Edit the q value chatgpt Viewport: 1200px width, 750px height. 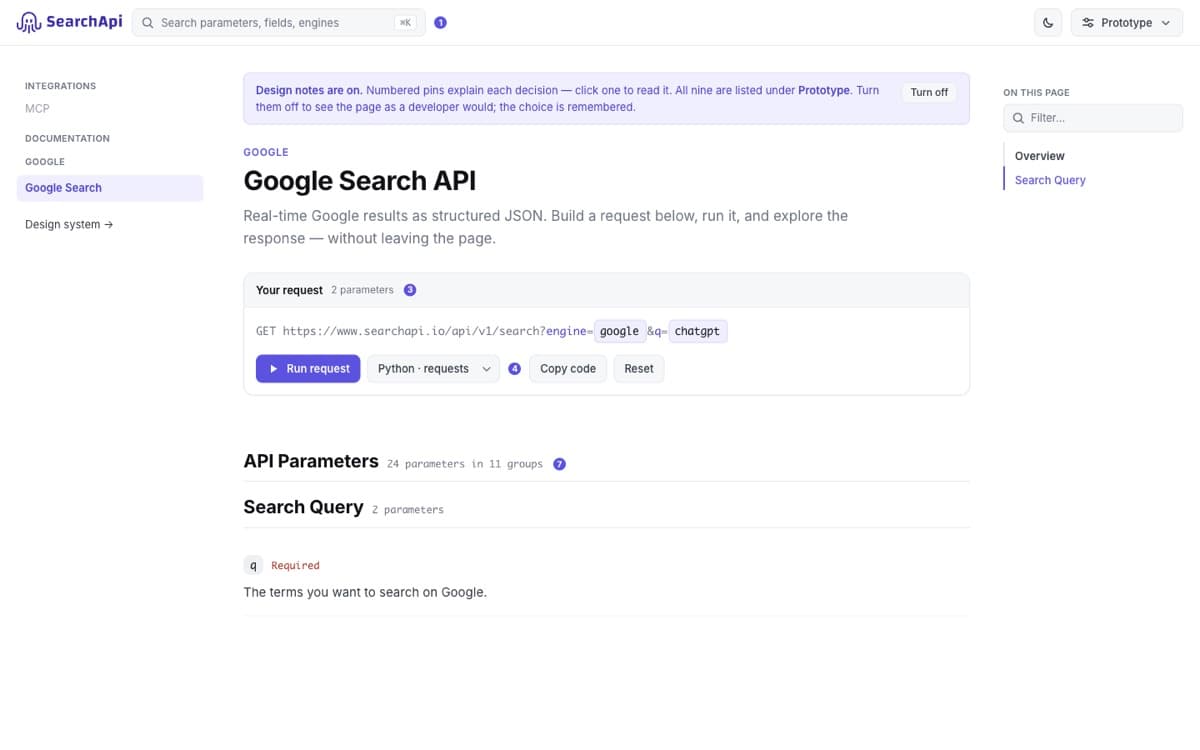pos(697,331)
